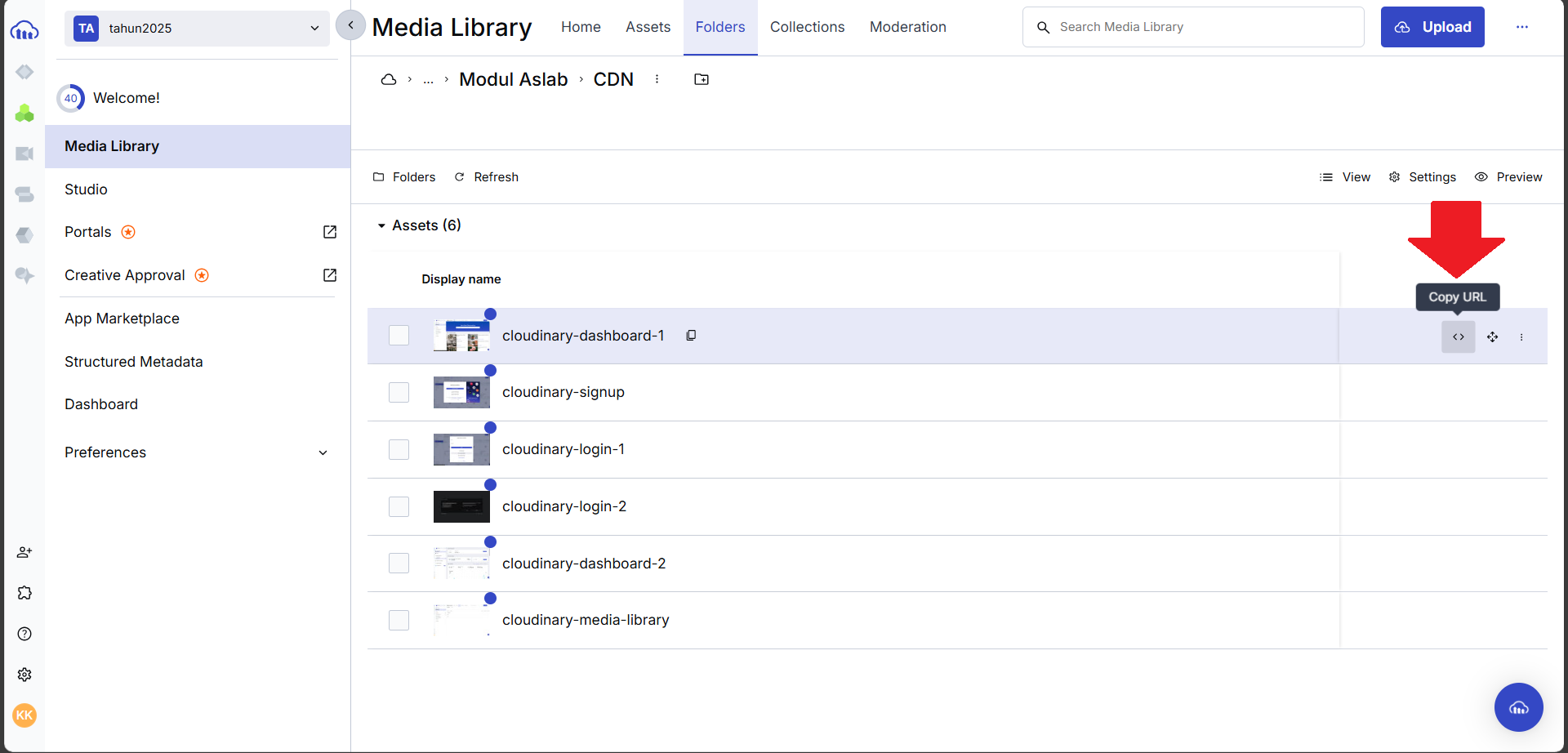Switch to the Home tab
The image size is (1568, 753).
pyautogui.click(x=581, y=27)
